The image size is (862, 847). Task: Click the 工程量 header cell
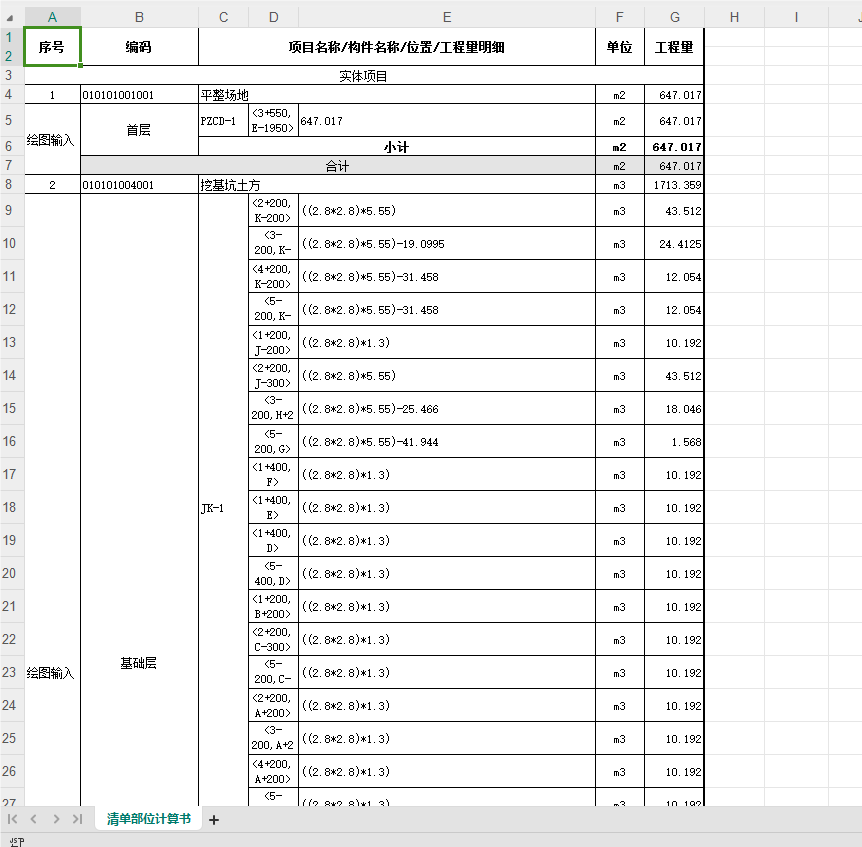coord(674,47)
